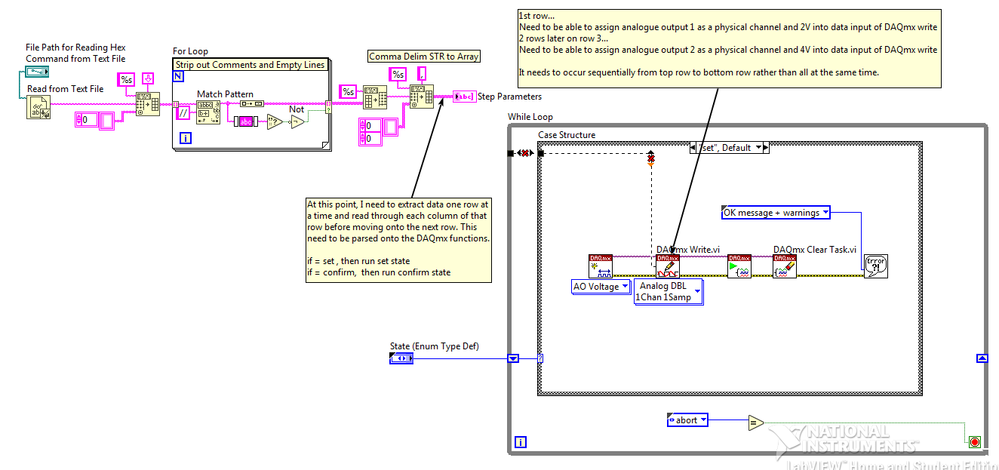The image size is (999, 470).
Task: Select the DAQmx Clear Task VI icon
Action: [x=785, y=266]
